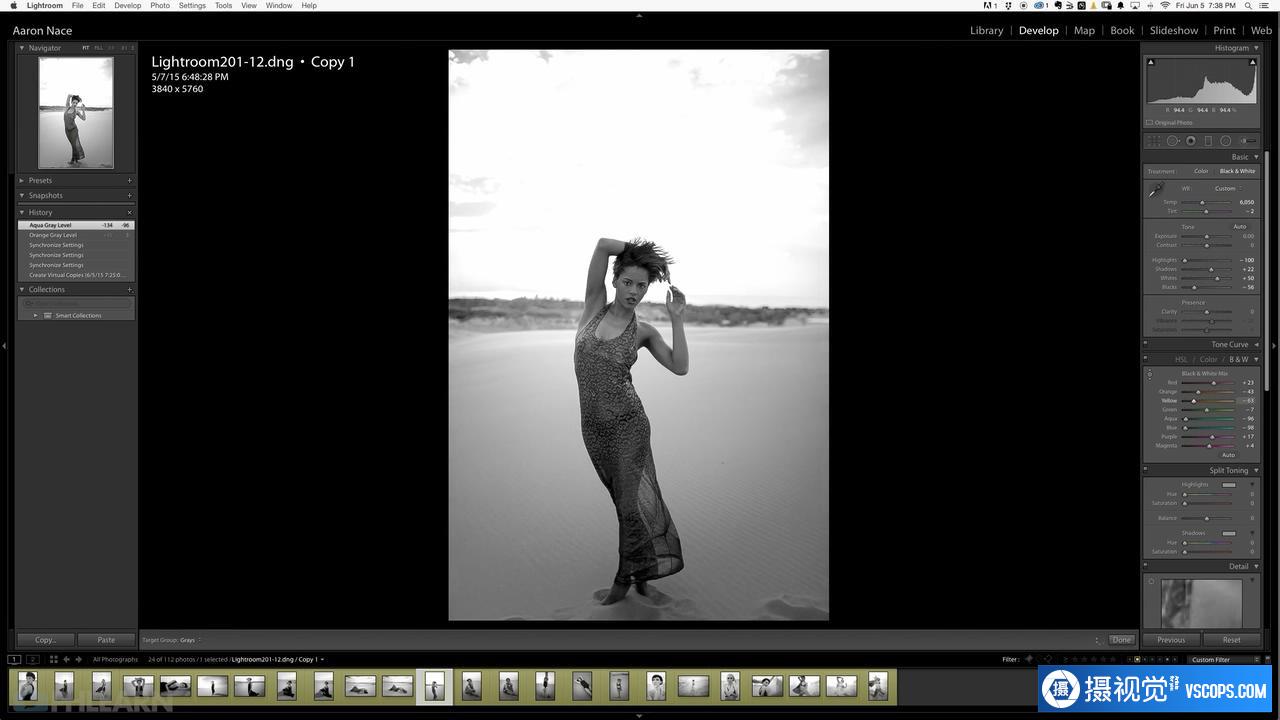Expand the Presets panel

tap(22, 181)
